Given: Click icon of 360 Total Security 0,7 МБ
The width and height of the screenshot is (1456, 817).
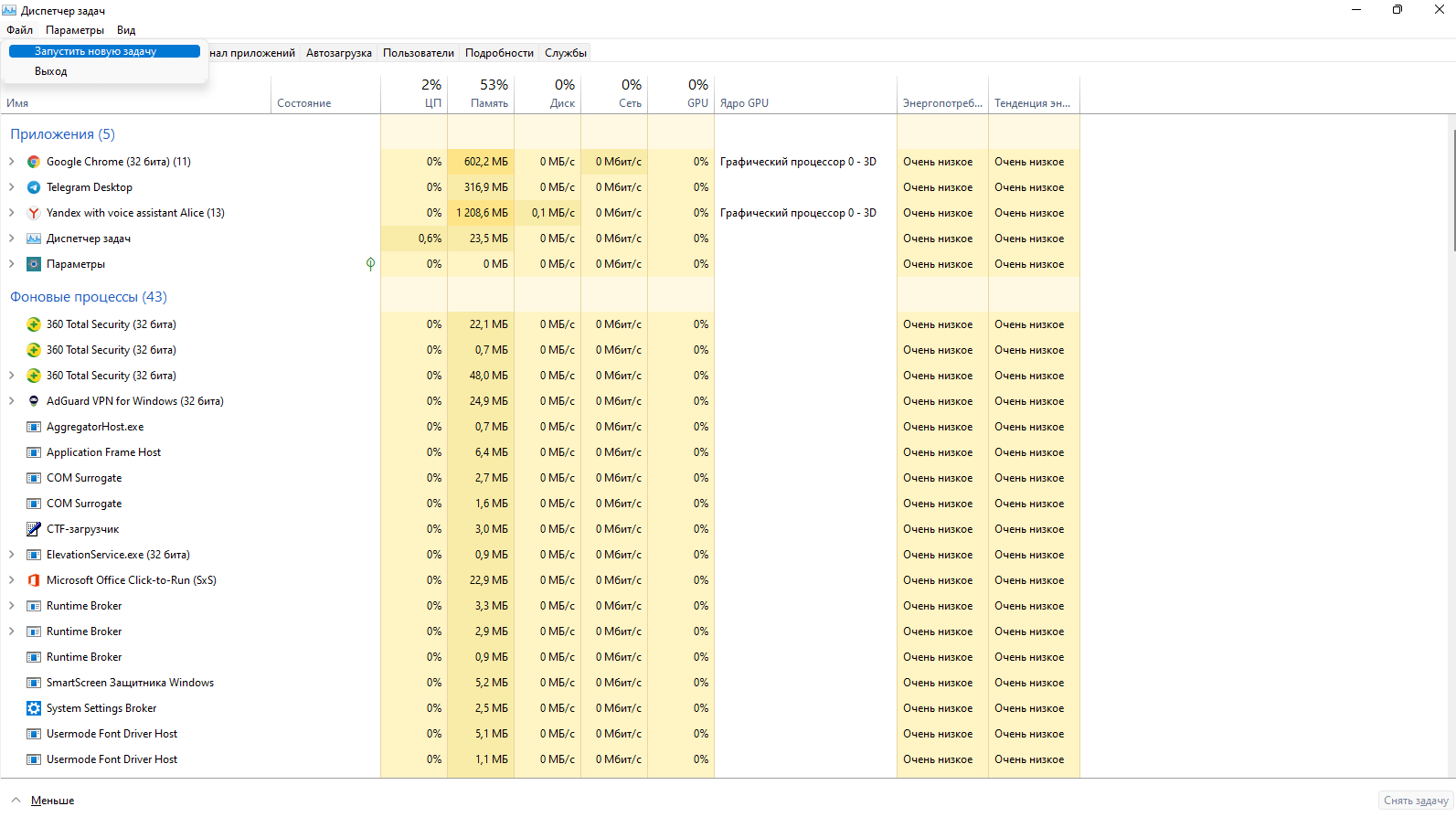Looking at the screenshot, I should [34, 350].
